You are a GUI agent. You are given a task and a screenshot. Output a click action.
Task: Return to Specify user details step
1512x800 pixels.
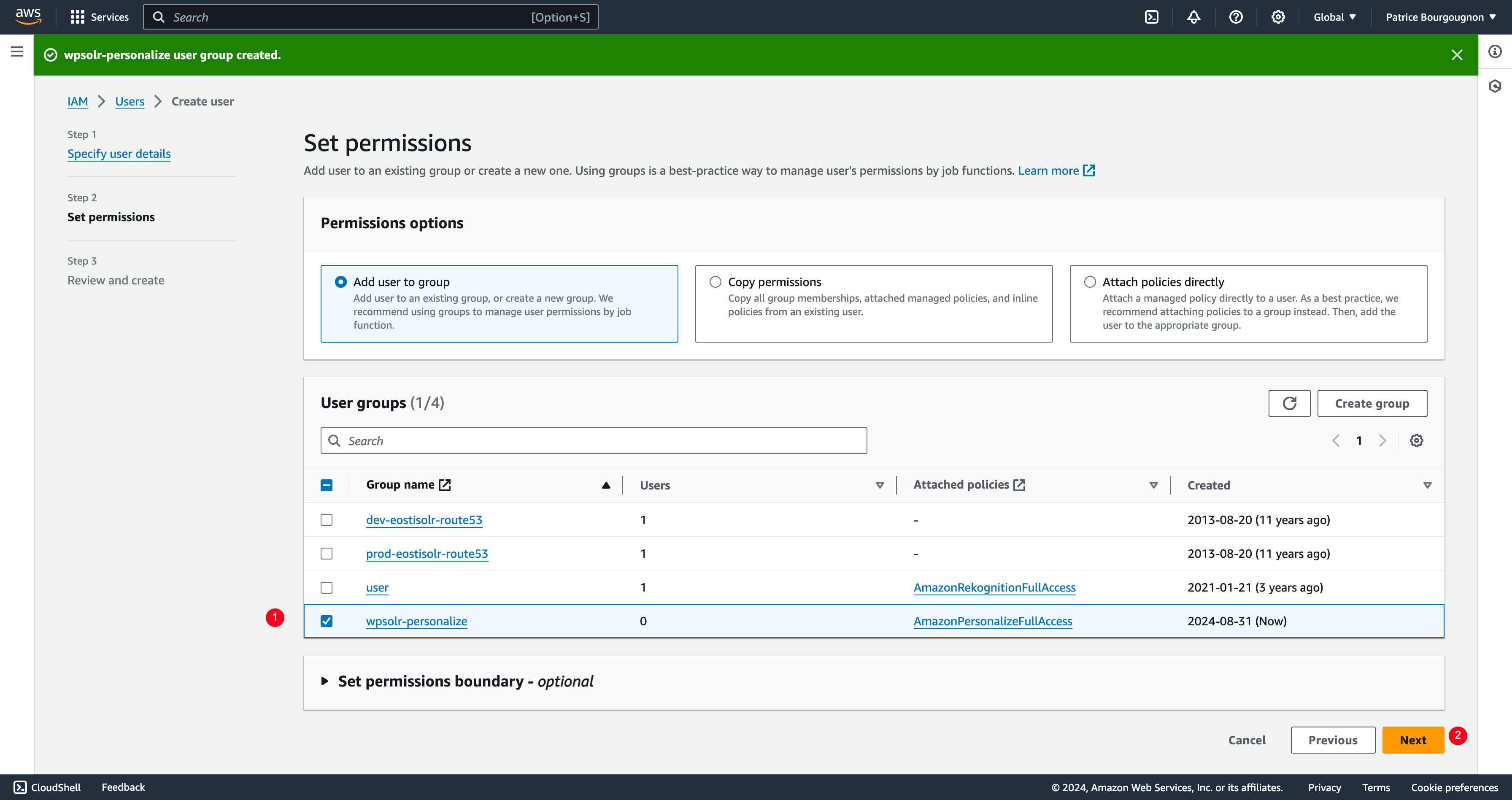[119, 154]
